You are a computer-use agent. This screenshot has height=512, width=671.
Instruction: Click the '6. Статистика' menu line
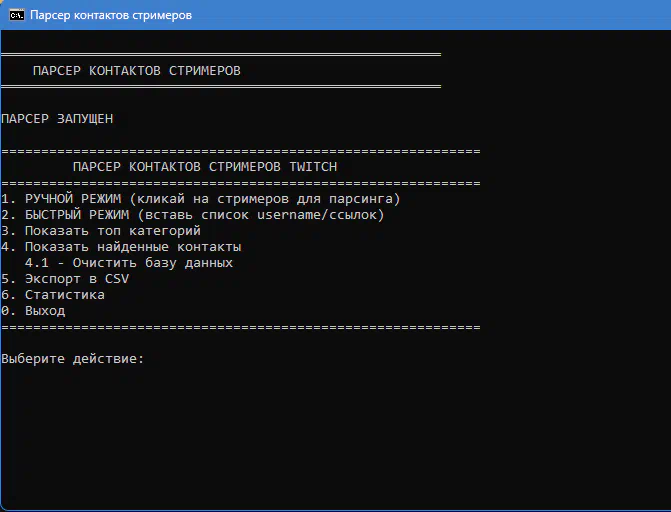coord(52,295)
